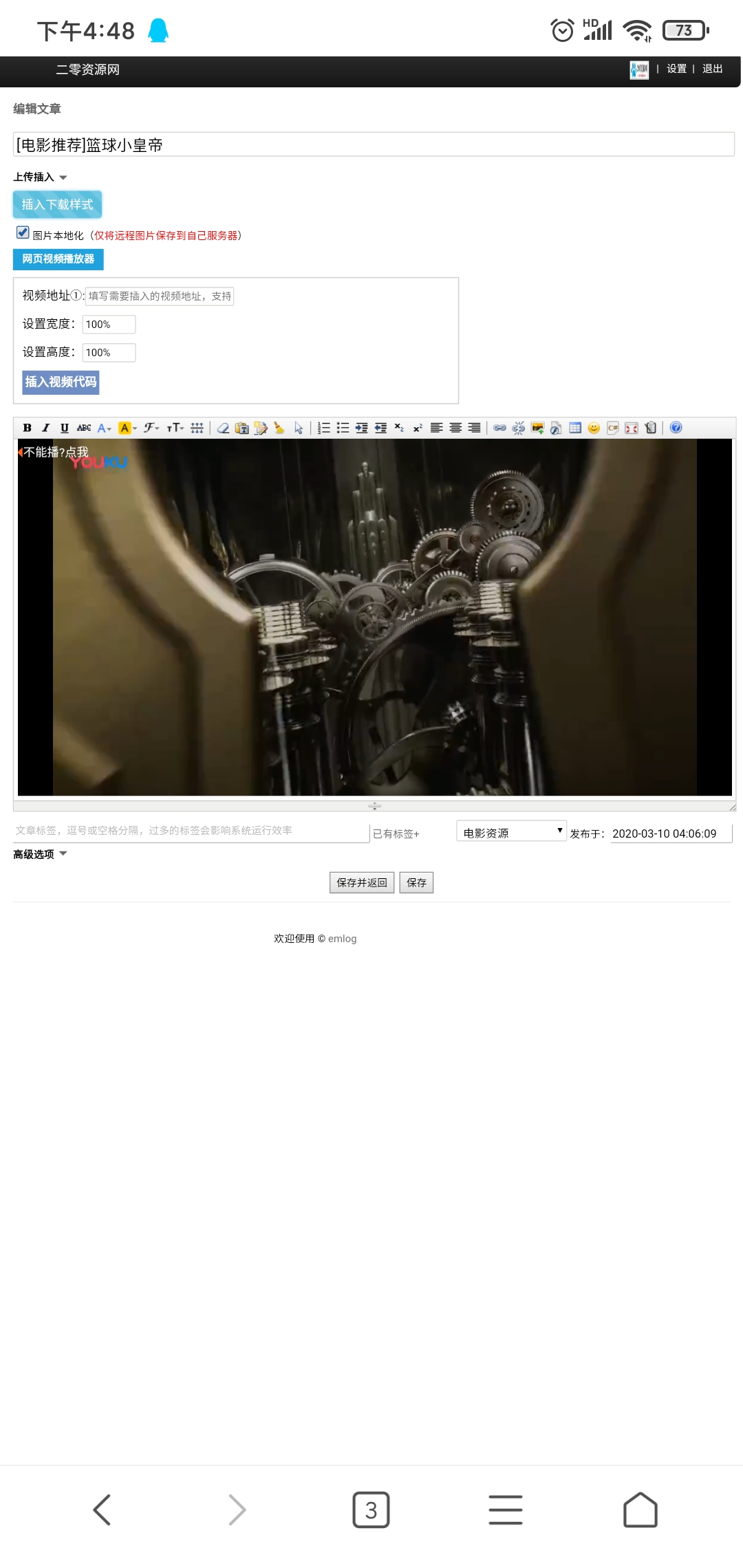Click the 网页视频播放器 button
The height and width of the screenshot is (1568, 743).
point(58,259)
